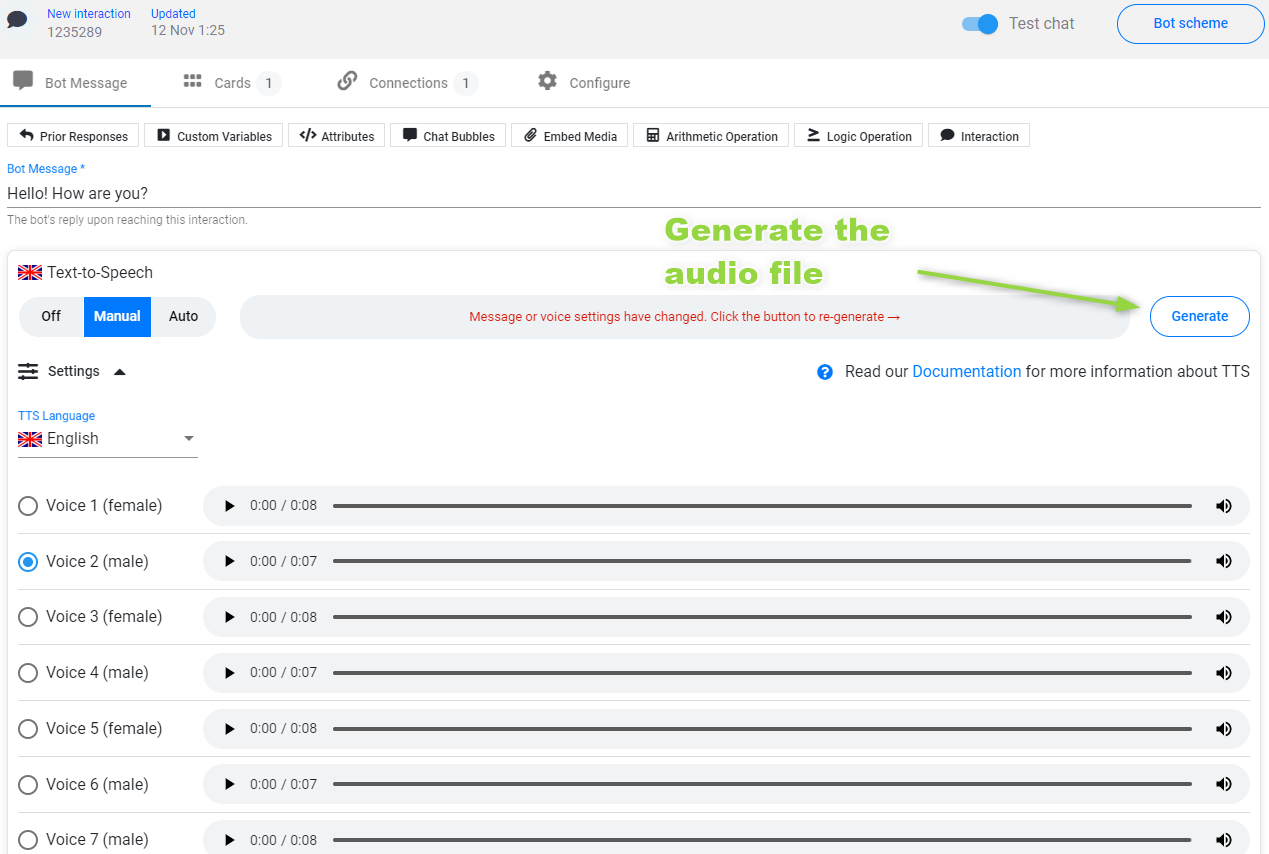This screenshot has width=1269, height=854.
Task: Select the Voice 7 (female) radio button
Action: click(x=28, y=840)
